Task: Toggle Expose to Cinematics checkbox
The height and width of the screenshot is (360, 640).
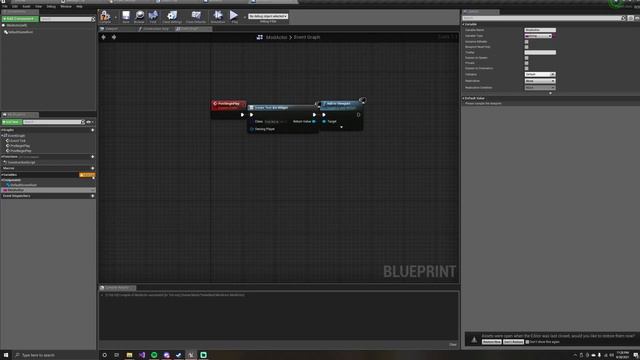Action: point(527,69)
